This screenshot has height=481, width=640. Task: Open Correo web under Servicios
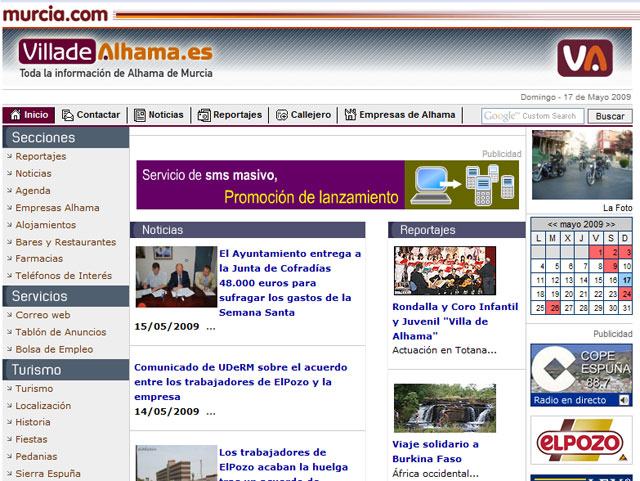point(43,315)
